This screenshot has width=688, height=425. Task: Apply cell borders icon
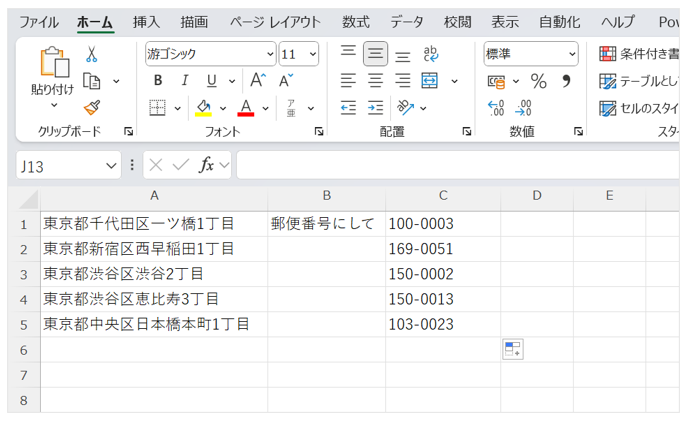click(x=157, y=108)
